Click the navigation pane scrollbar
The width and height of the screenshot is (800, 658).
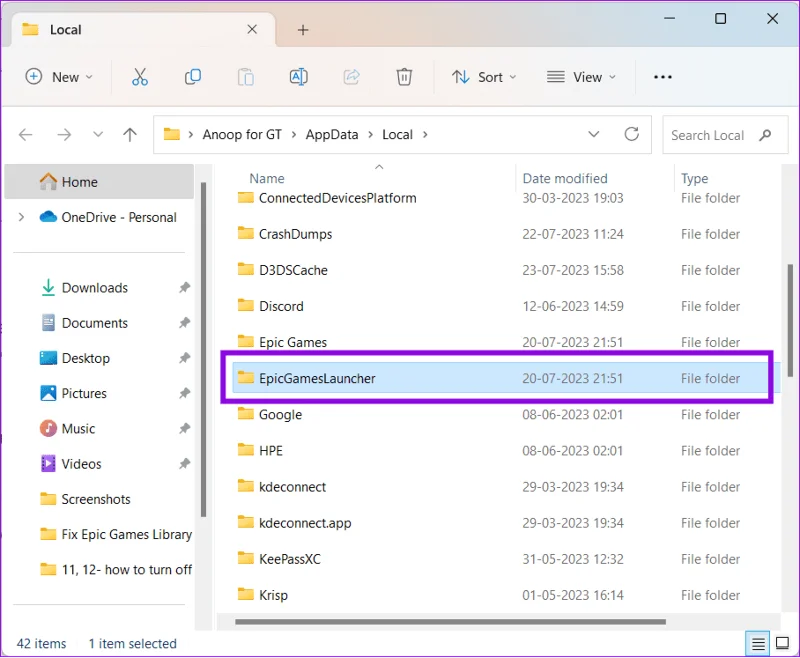(203, 349)
